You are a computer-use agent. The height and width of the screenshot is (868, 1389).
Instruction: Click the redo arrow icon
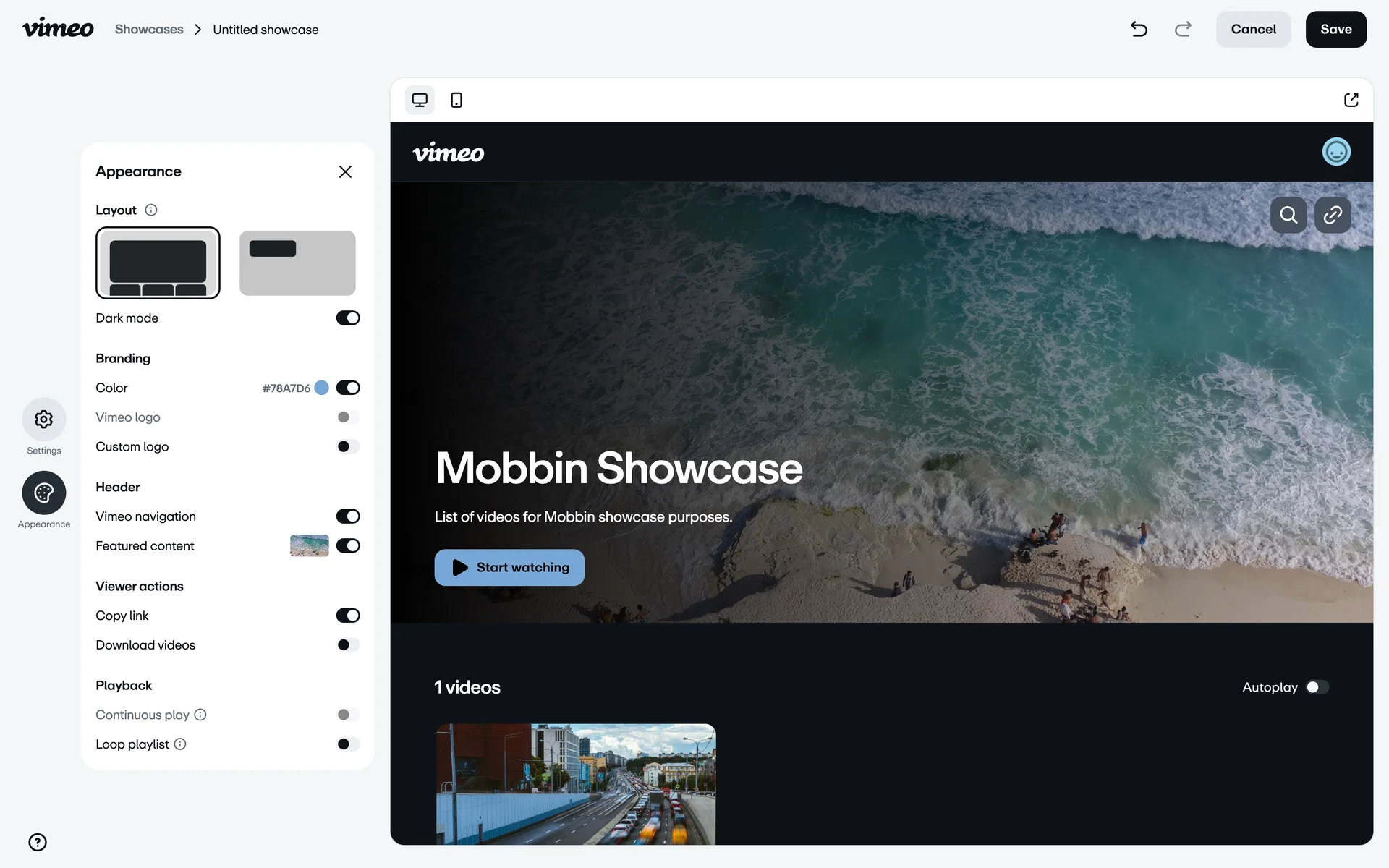pyautogui.click(x=1183, y=29)
